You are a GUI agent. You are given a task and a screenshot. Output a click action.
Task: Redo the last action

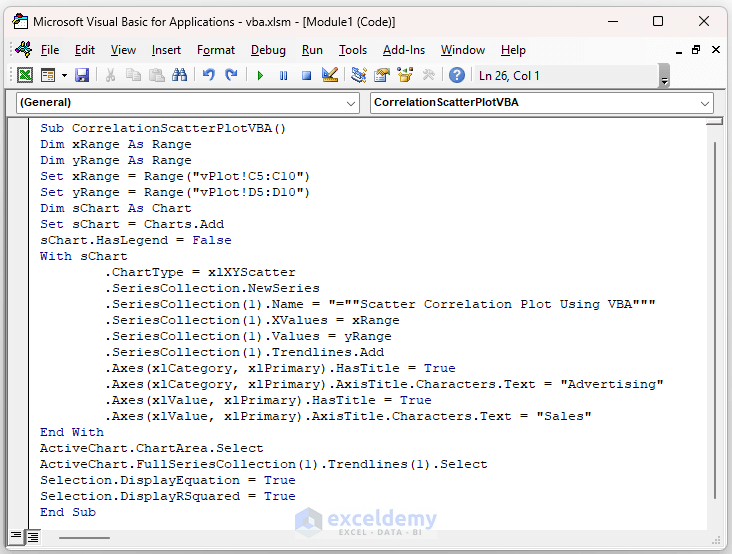231,75
